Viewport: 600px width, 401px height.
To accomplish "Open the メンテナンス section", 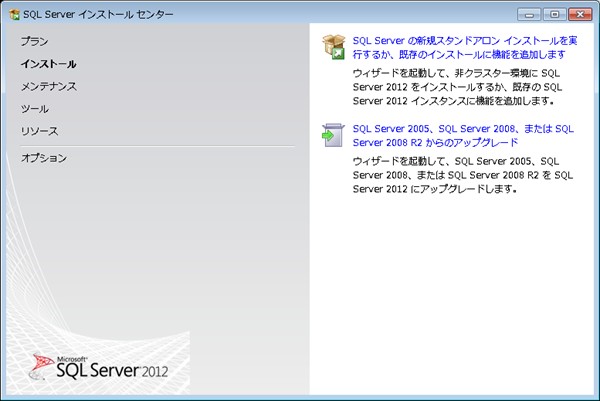I will pos(49,86).
